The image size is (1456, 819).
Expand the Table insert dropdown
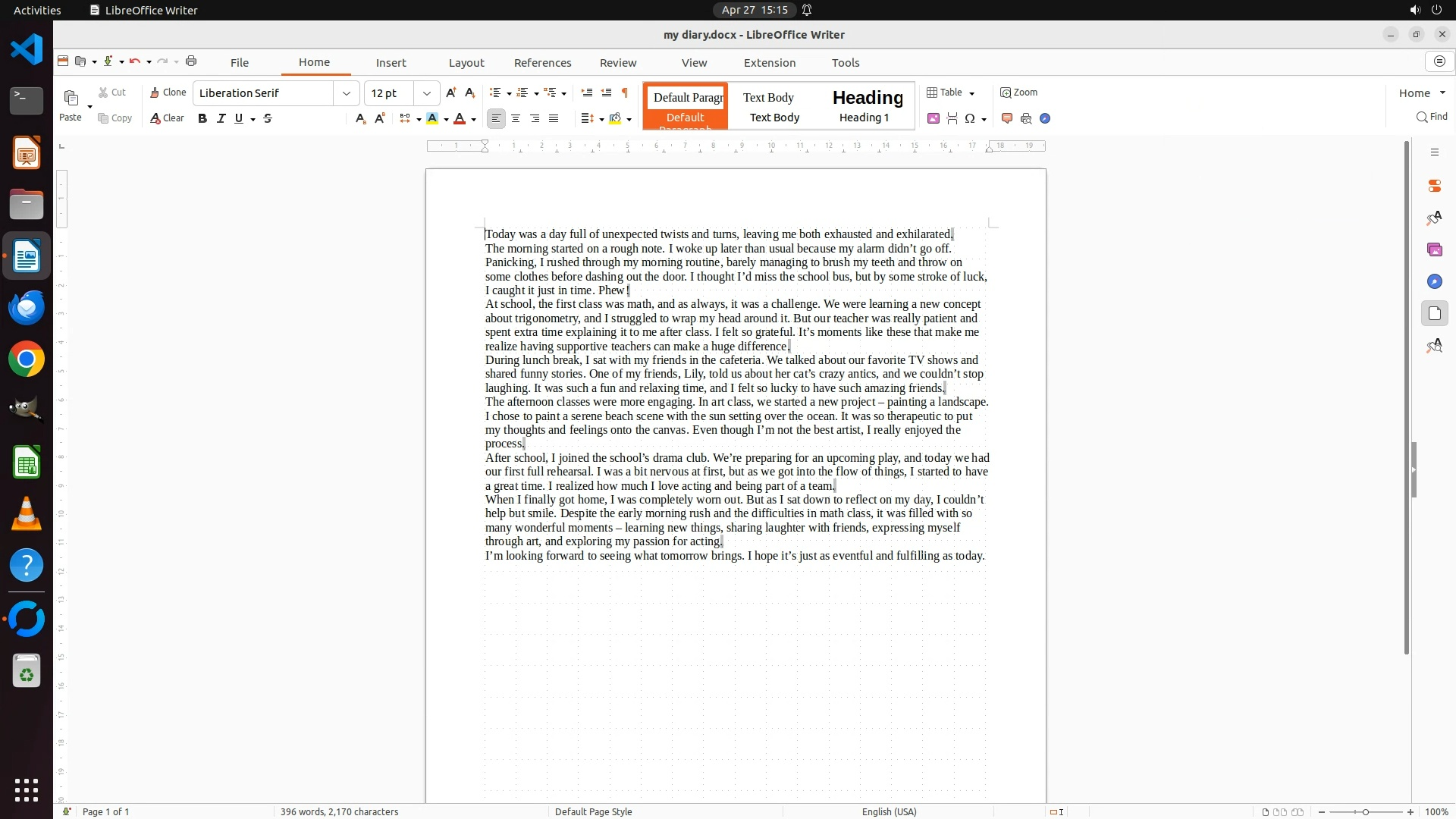[x=972, y=93]
